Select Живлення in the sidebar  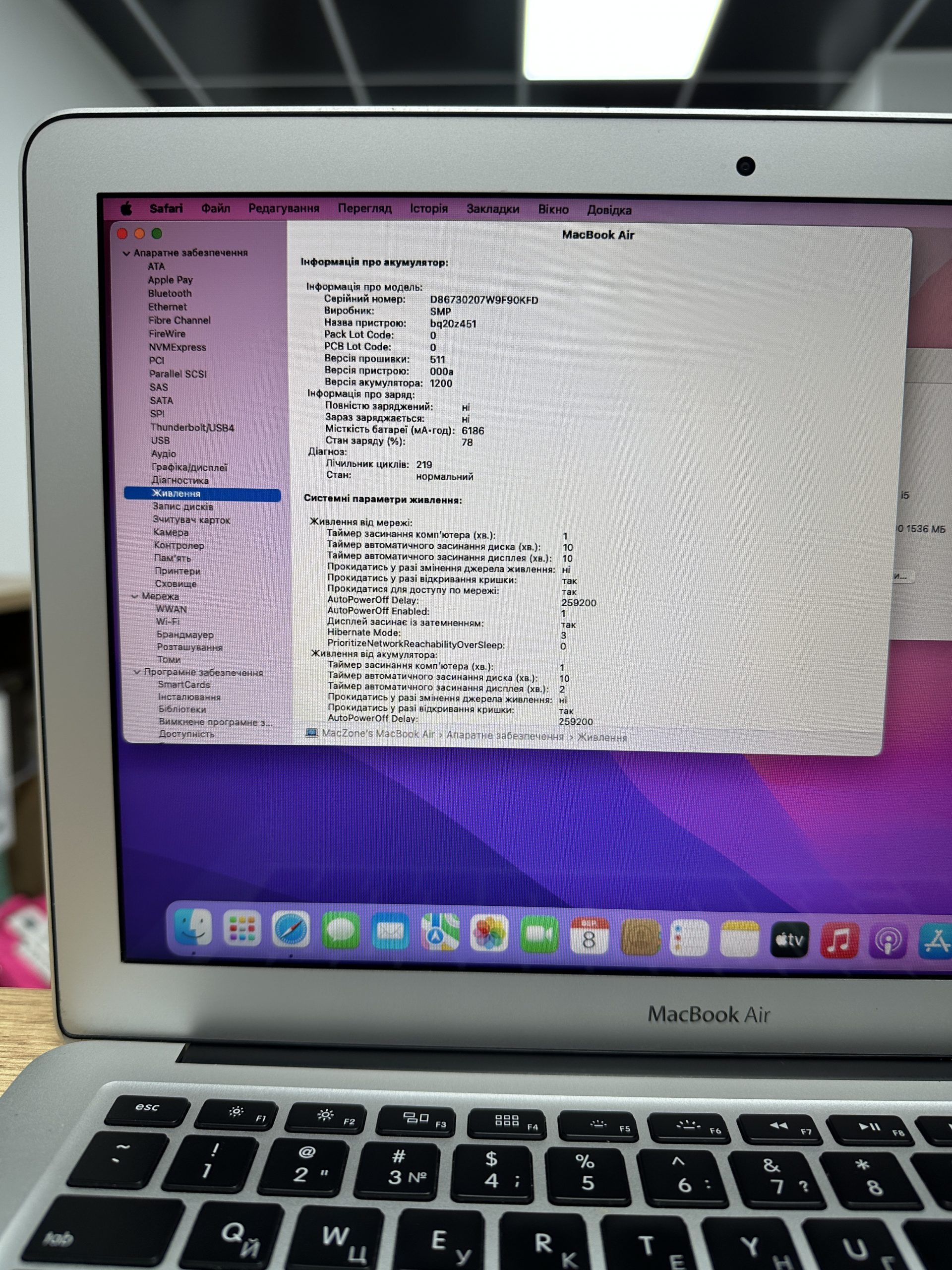click(x=202, y=494)
